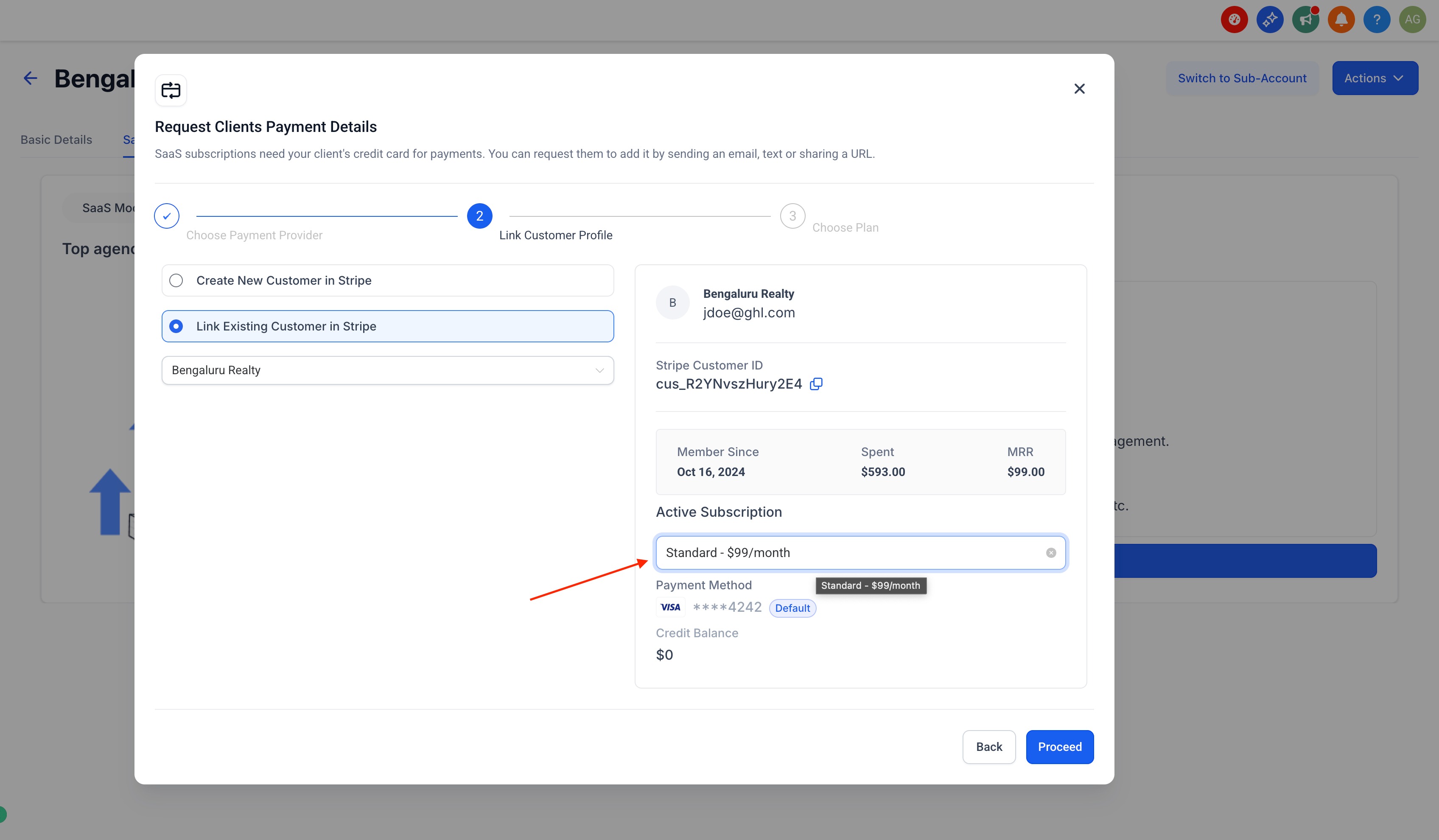Select Create New Customer in Stripe
This screenshot has width=1439, height=840.
pyautogui.click(x=176, y=280)
